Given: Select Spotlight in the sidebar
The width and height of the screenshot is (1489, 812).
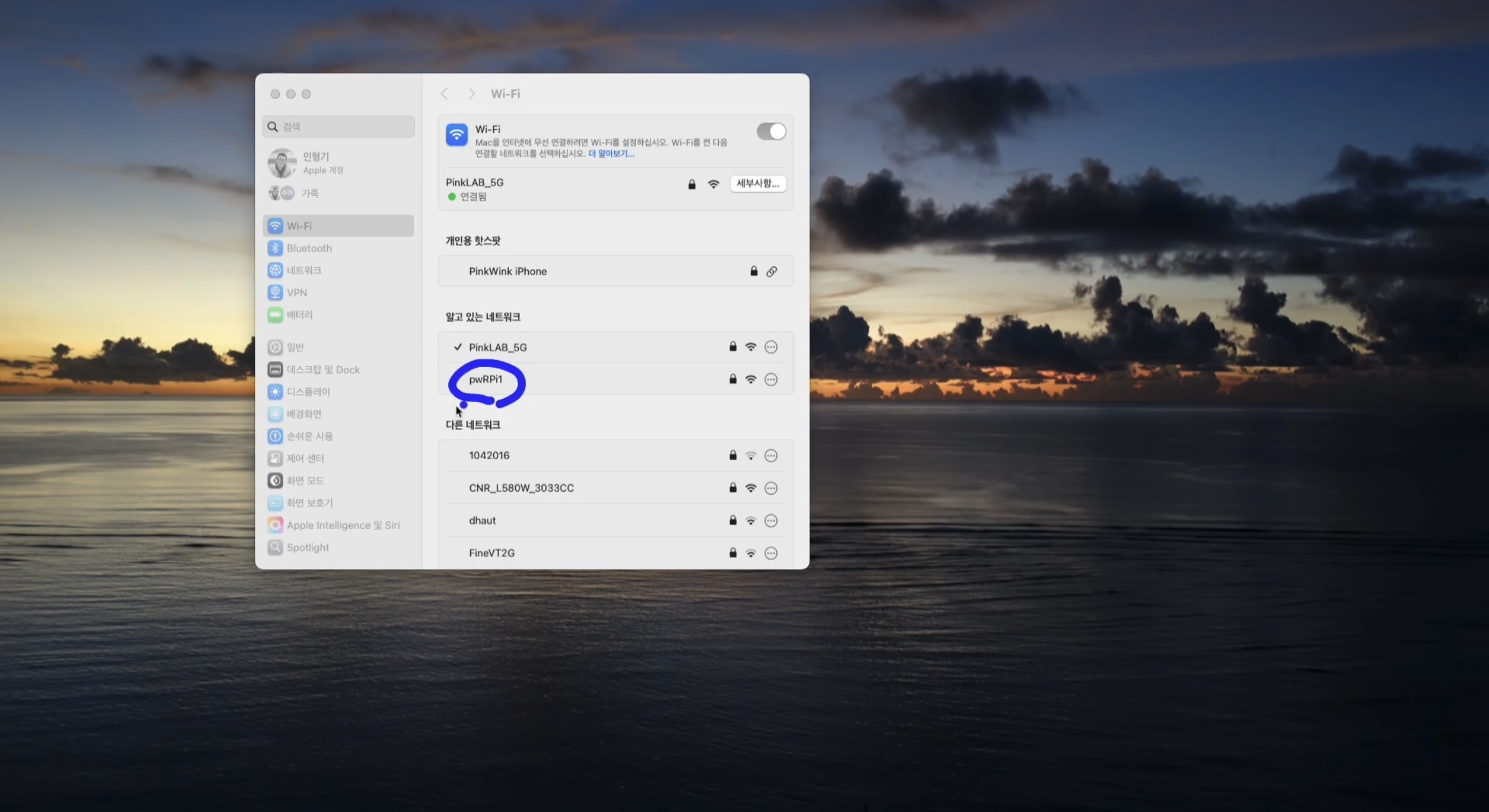Looking at the screenshot, I should (x=307, y=547).
